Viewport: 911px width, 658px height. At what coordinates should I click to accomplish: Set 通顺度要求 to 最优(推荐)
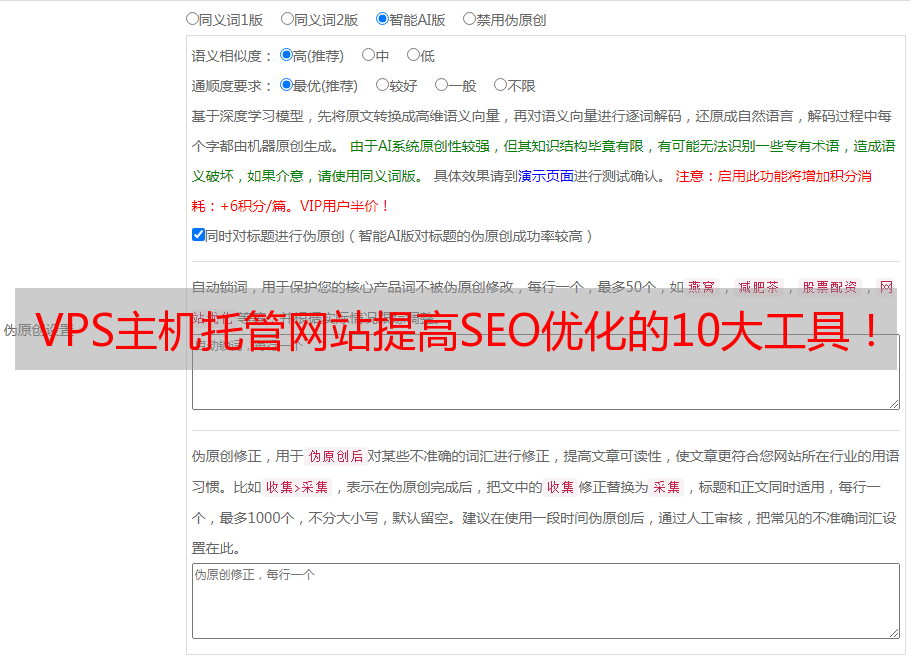click(x=286, y=85)
